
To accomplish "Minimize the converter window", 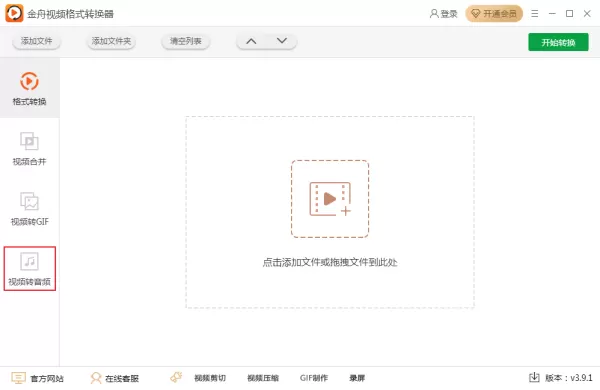I will click(552, 14).
